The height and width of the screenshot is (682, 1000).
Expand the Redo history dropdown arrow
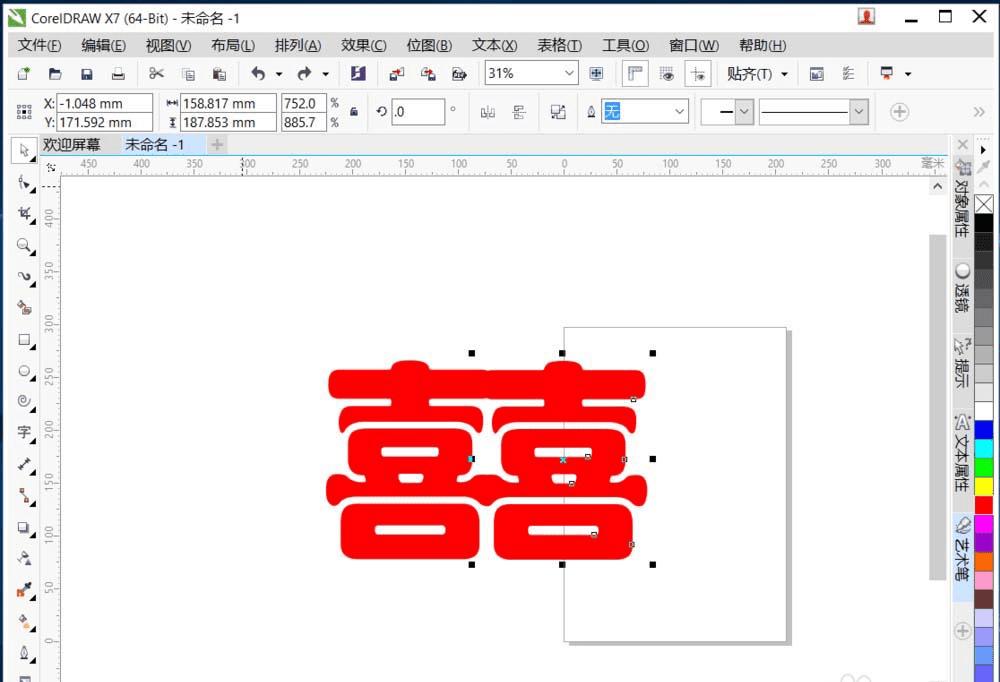click(x=325, y=74)
